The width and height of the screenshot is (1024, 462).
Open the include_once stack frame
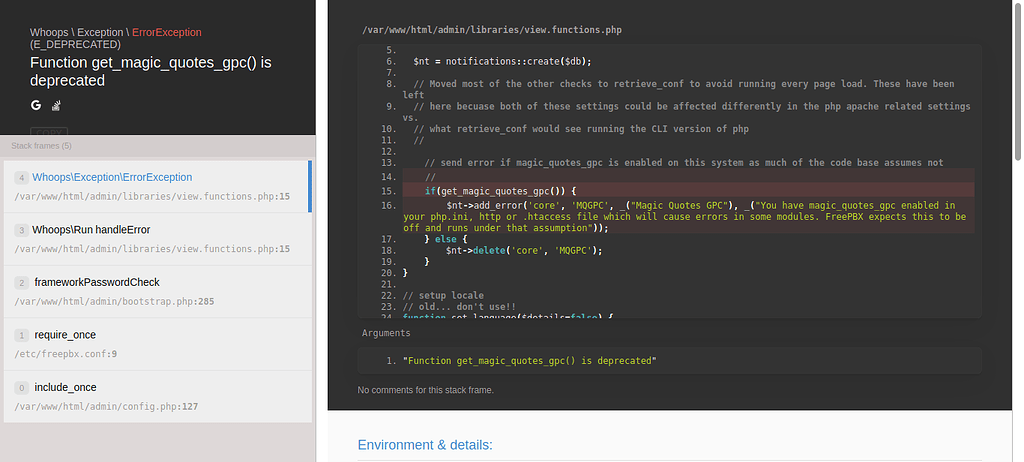65,387
